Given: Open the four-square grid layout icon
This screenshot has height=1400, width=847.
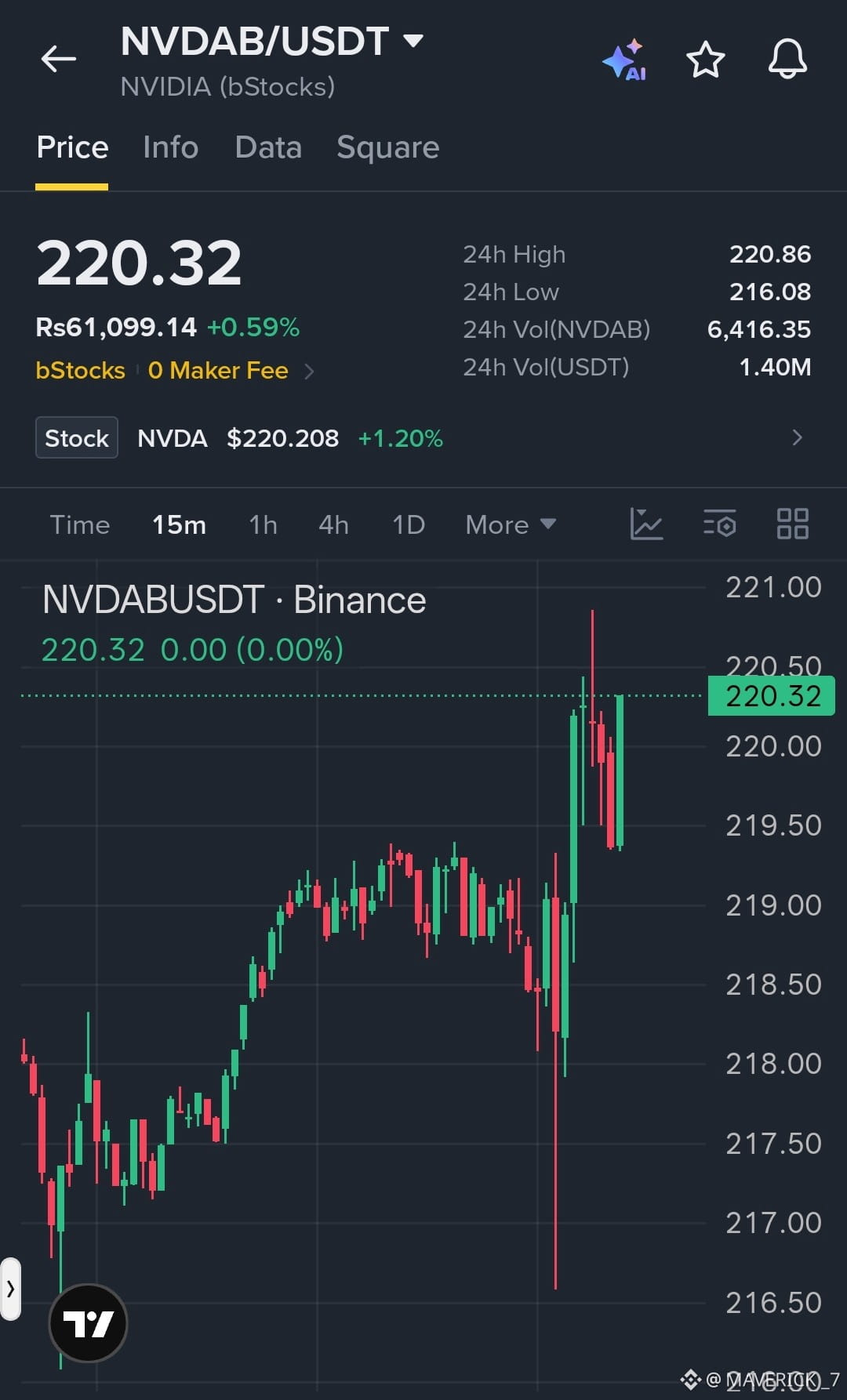Looking at the screenshot, I should pos(792,524).
